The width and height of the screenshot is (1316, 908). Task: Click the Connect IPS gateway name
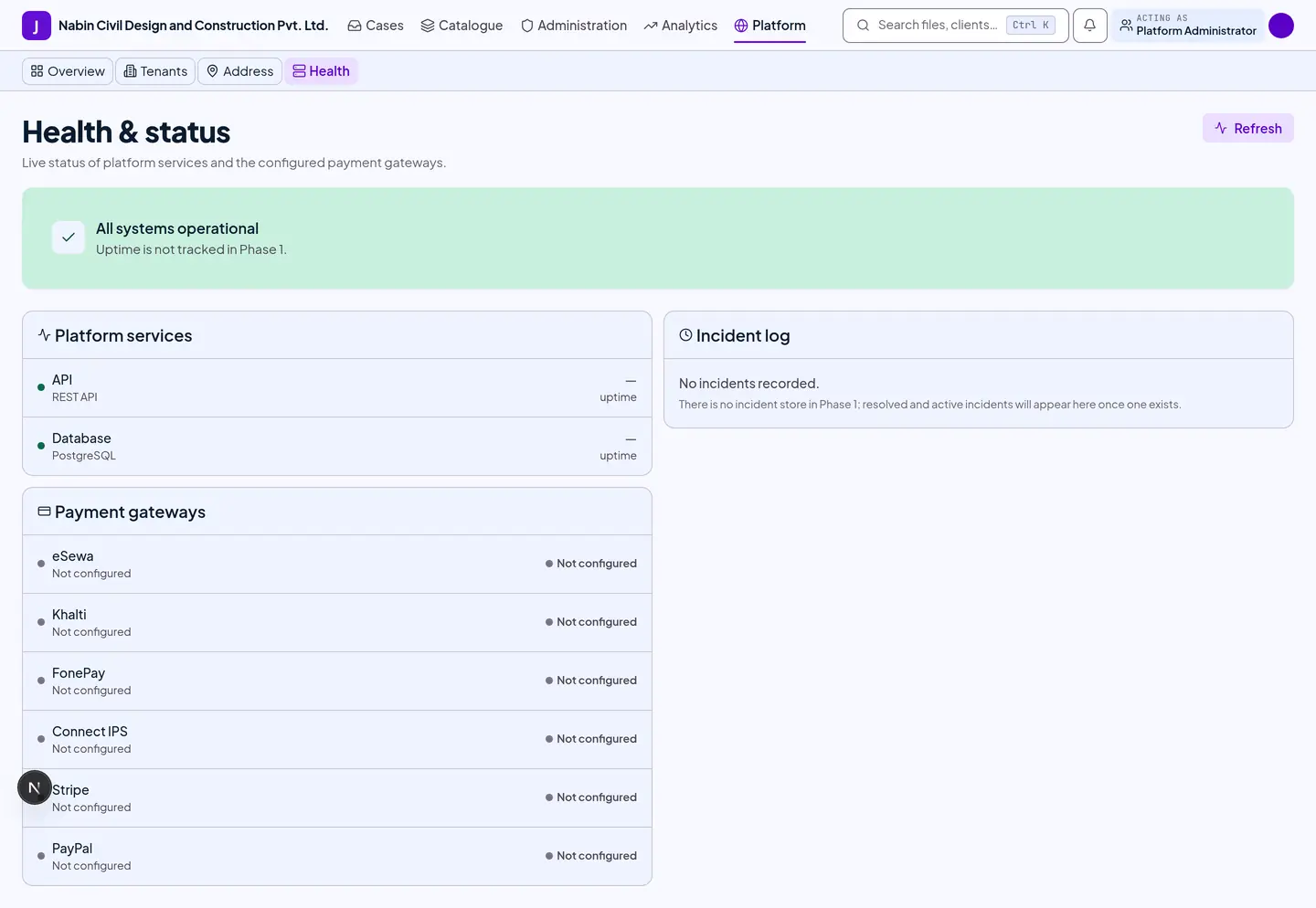(x=90, y=732)
